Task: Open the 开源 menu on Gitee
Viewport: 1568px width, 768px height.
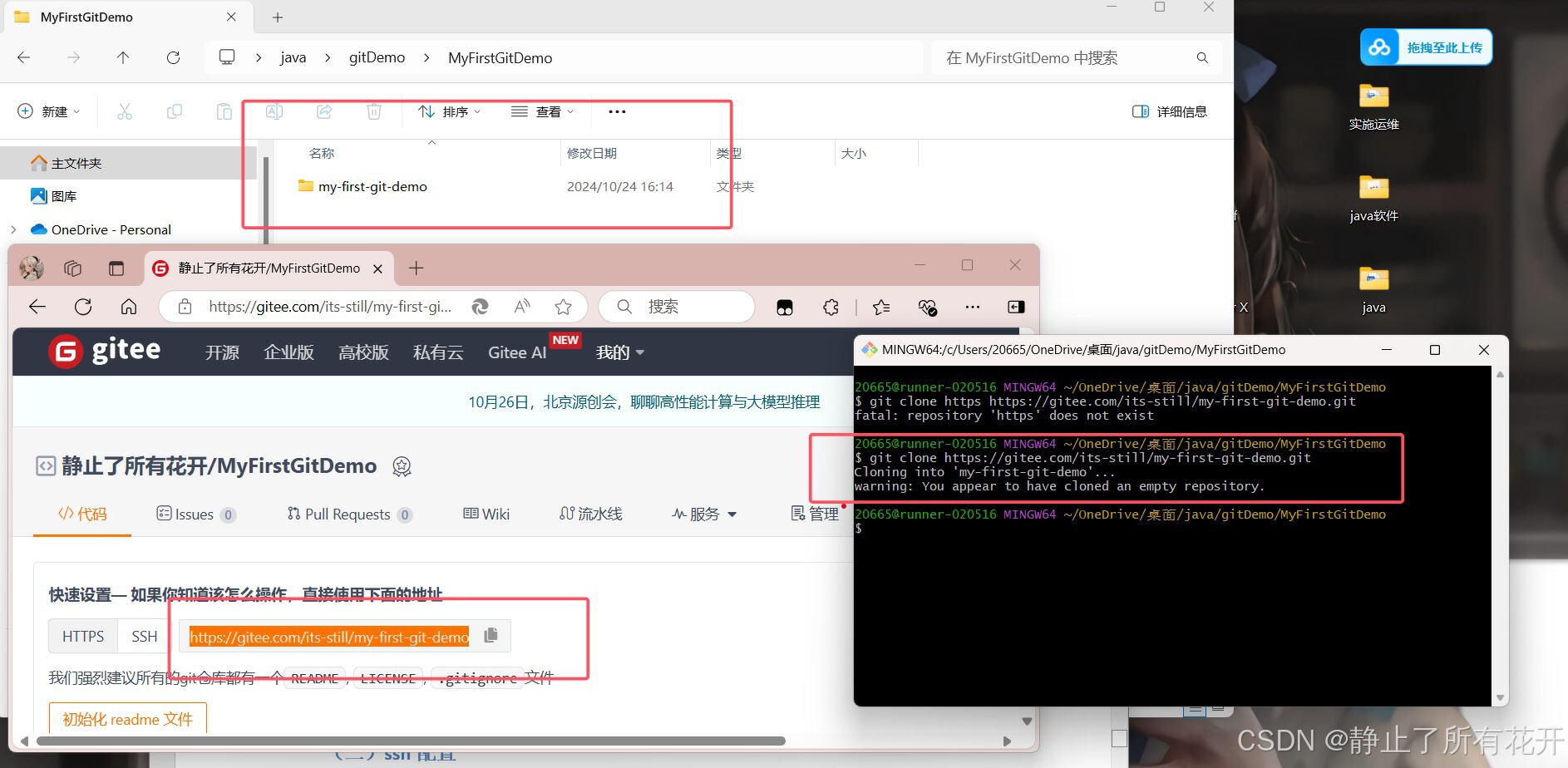Action: tap(222, 352)
